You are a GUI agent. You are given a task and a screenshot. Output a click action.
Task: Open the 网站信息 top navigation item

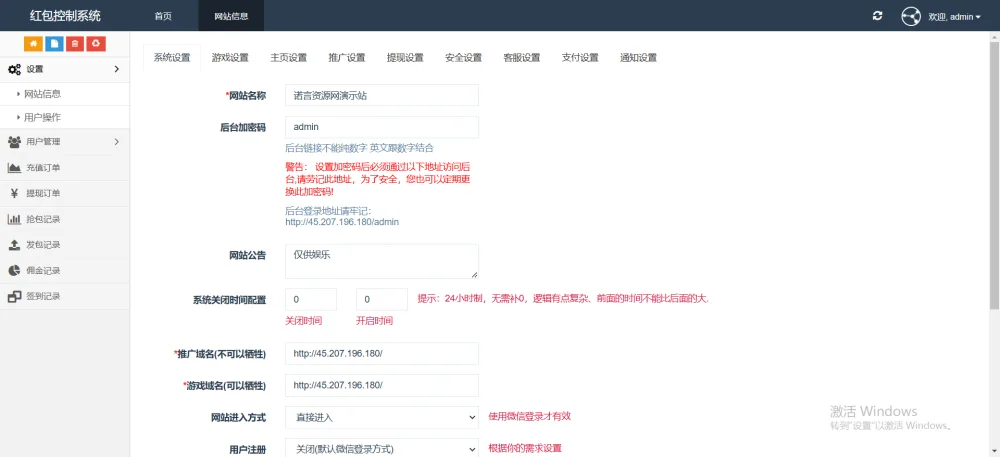coord(232,16)
